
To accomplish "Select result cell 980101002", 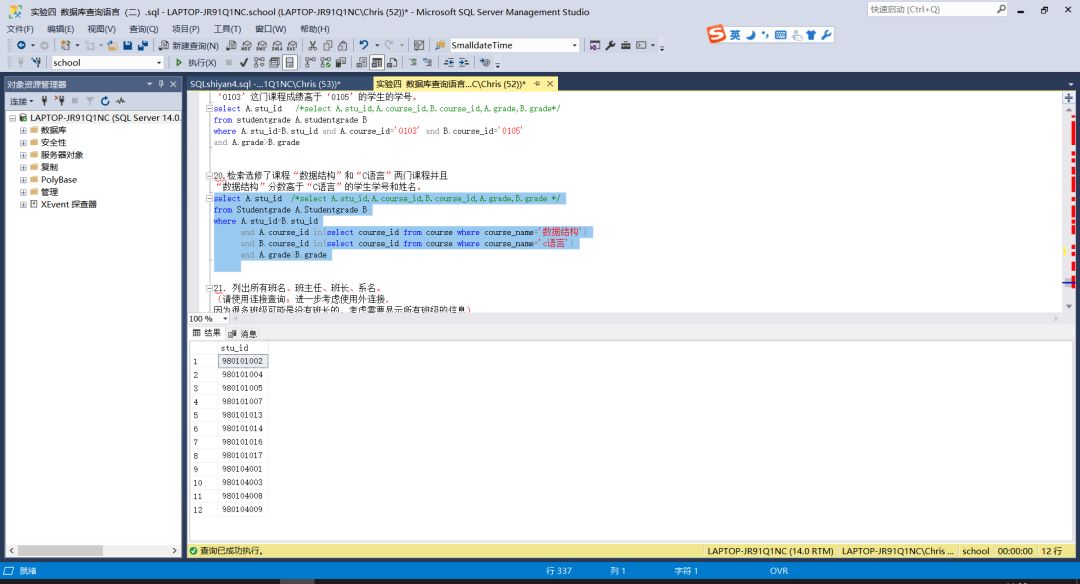I will (x=242, y=361).
